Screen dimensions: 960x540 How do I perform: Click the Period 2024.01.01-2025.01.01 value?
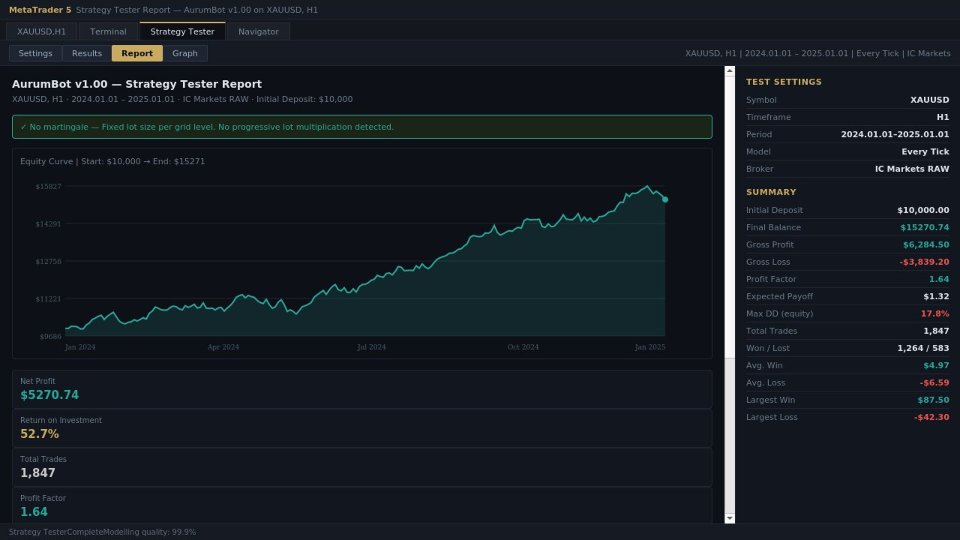tap(895, 134)
